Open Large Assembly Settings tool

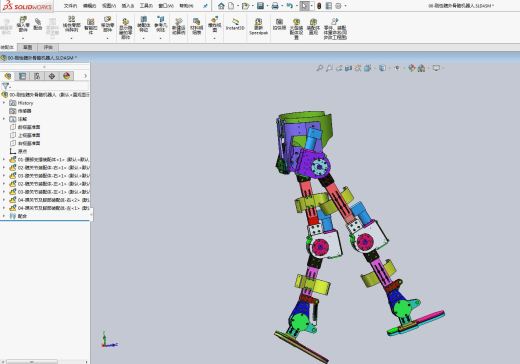(x=296, y=28)
